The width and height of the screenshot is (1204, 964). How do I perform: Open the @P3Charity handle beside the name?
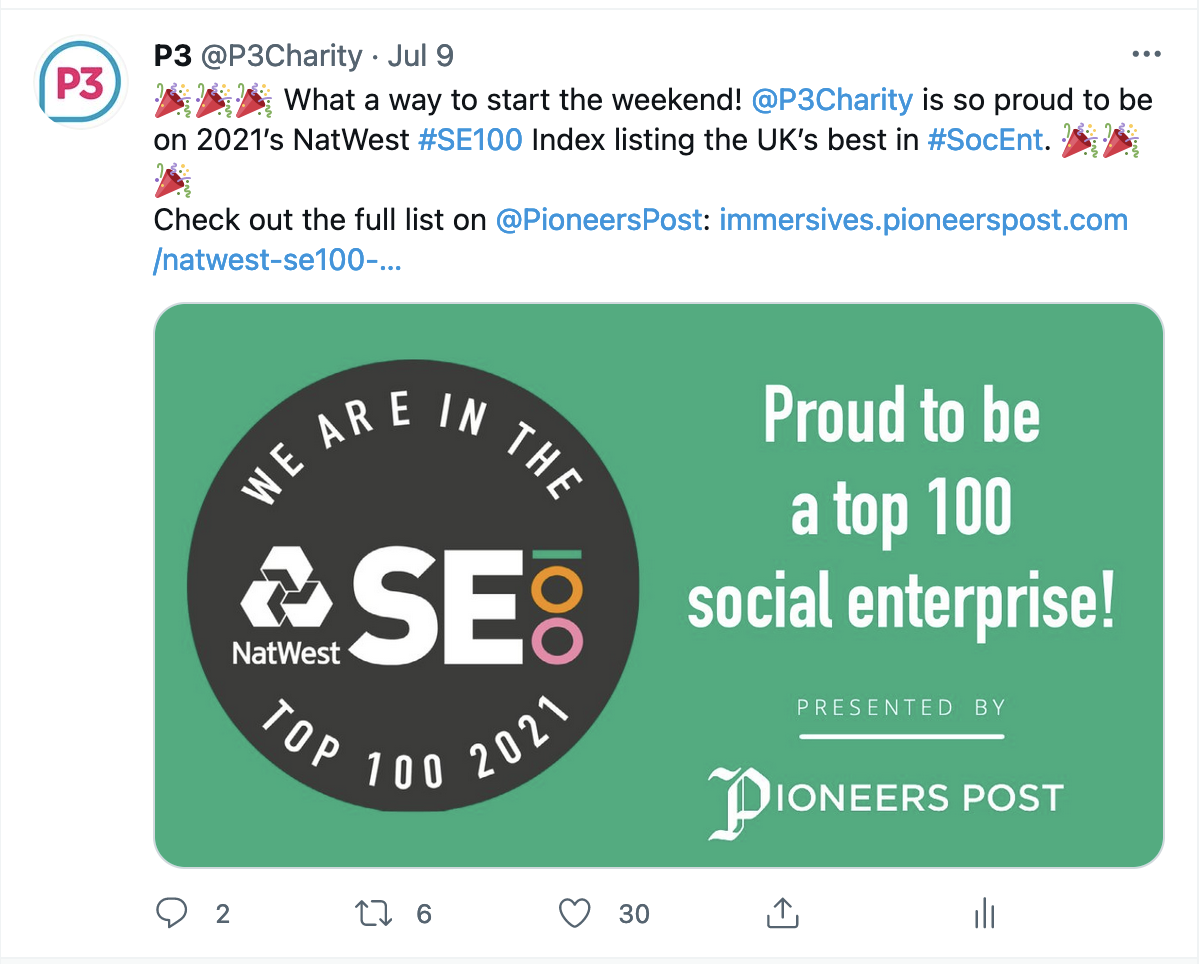click(x=282, y=55)
